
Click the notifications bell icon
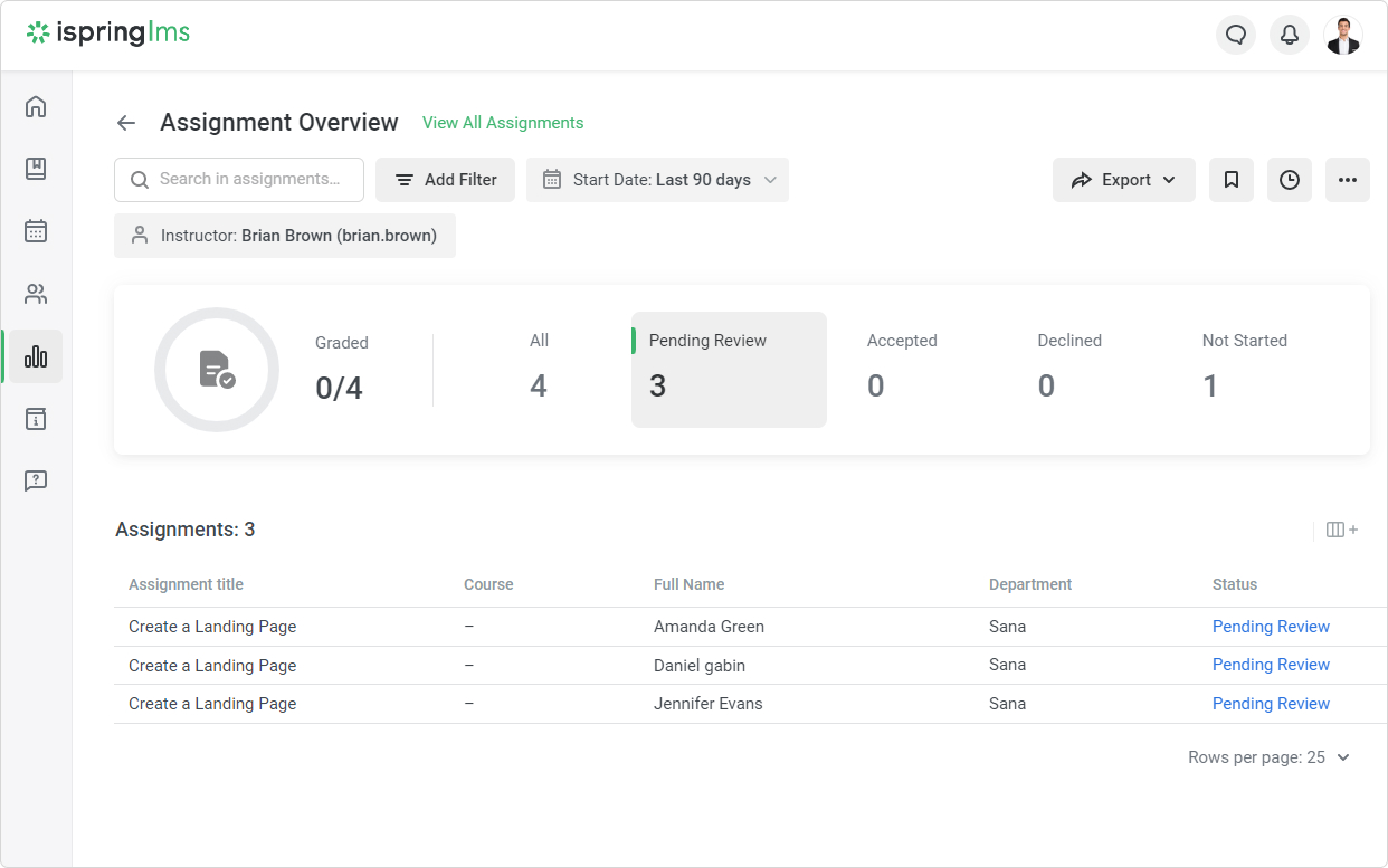[x=1289, y=35]
